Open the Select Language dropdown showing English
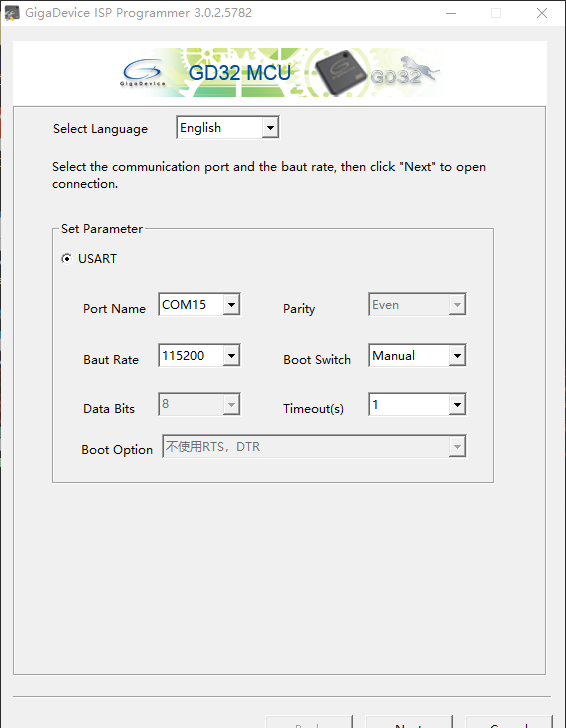This screenshot has width=566, height=728. click(228, 128)
